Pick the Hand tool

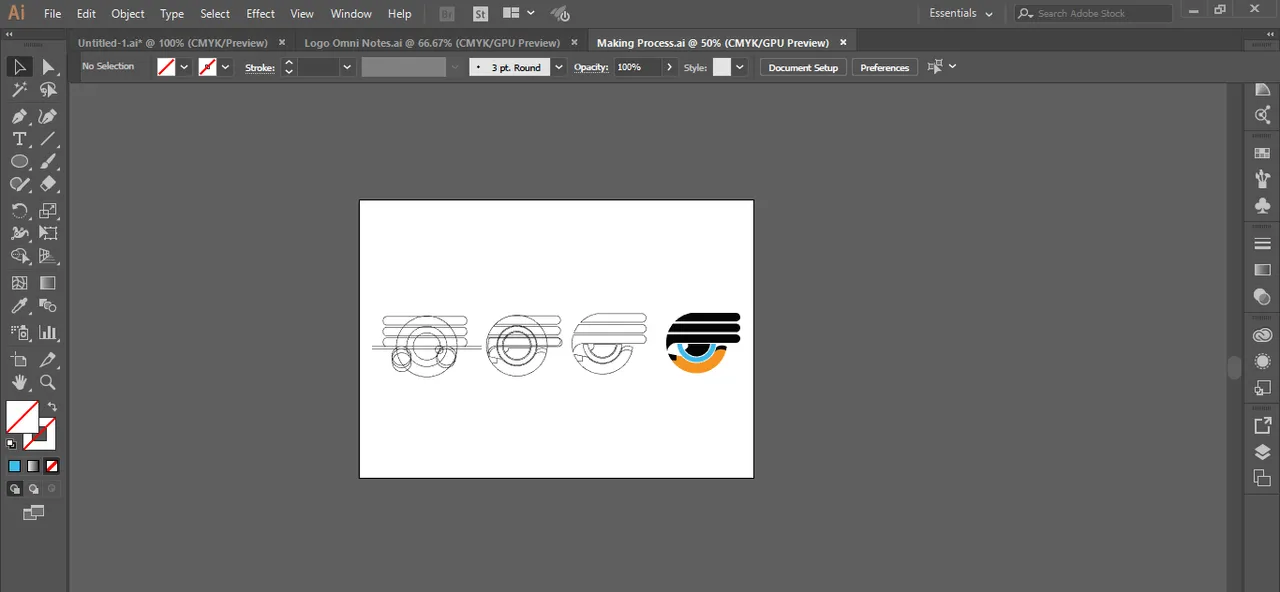click(x=19, y=383)
